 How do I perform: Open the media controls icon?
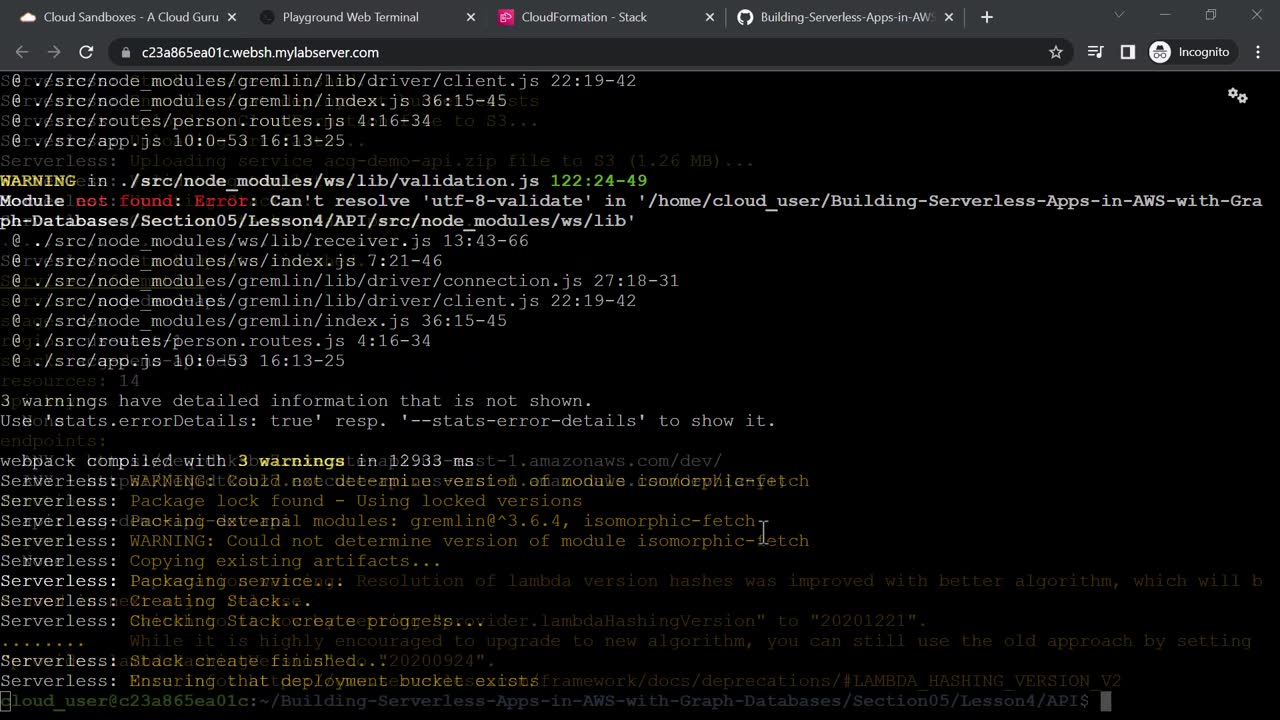tap(1095, 52)
